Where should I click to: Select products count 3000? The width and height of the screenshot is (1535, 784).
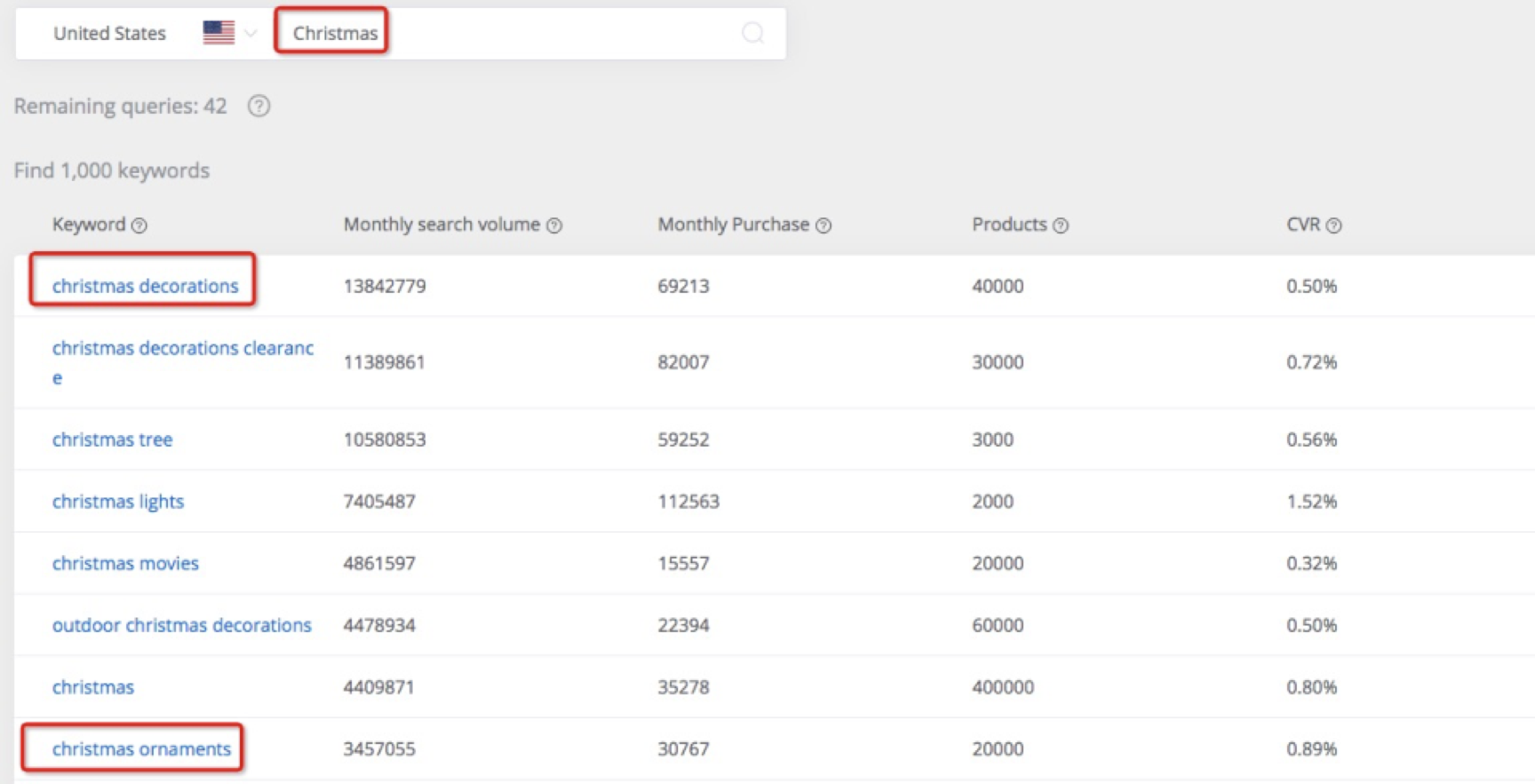tap(992, 440)
